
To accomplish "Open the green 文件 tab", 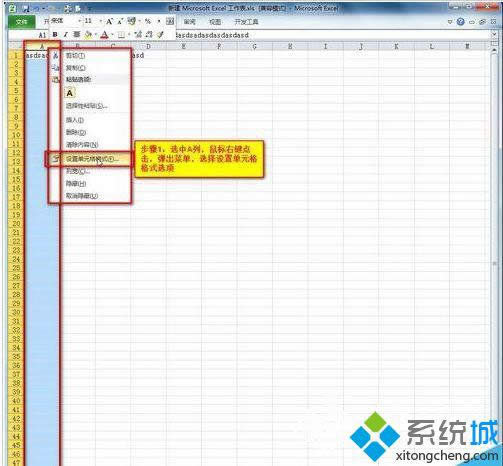I will (x=21, y=22).
